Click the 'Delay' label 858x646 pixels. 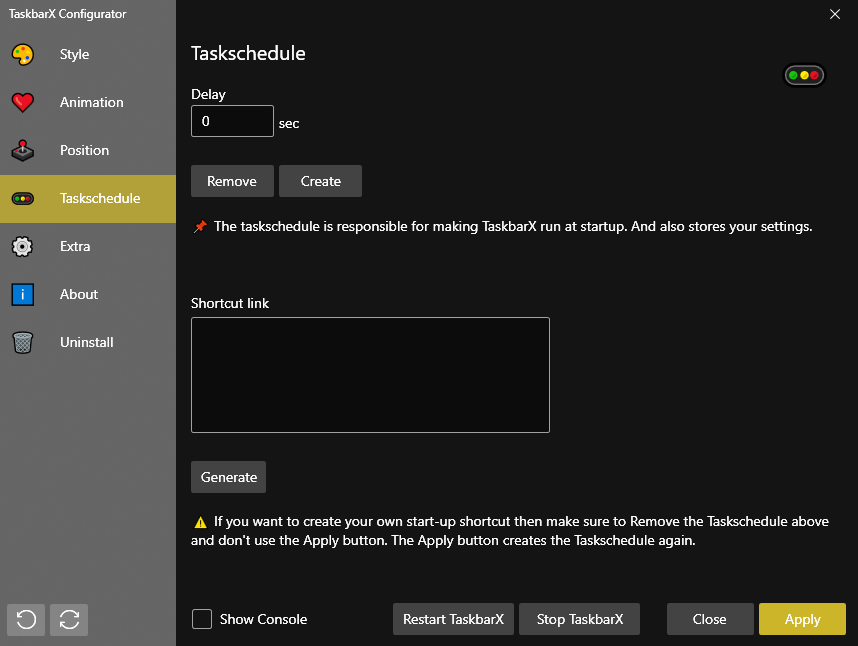(x=208, y=95)
